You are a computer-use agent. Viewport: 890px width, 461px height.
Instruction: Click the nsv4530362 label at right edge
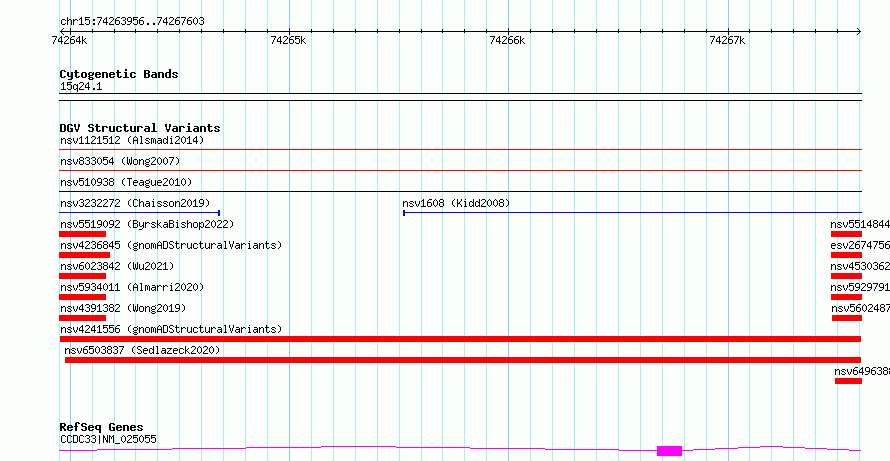coord(860,266)
